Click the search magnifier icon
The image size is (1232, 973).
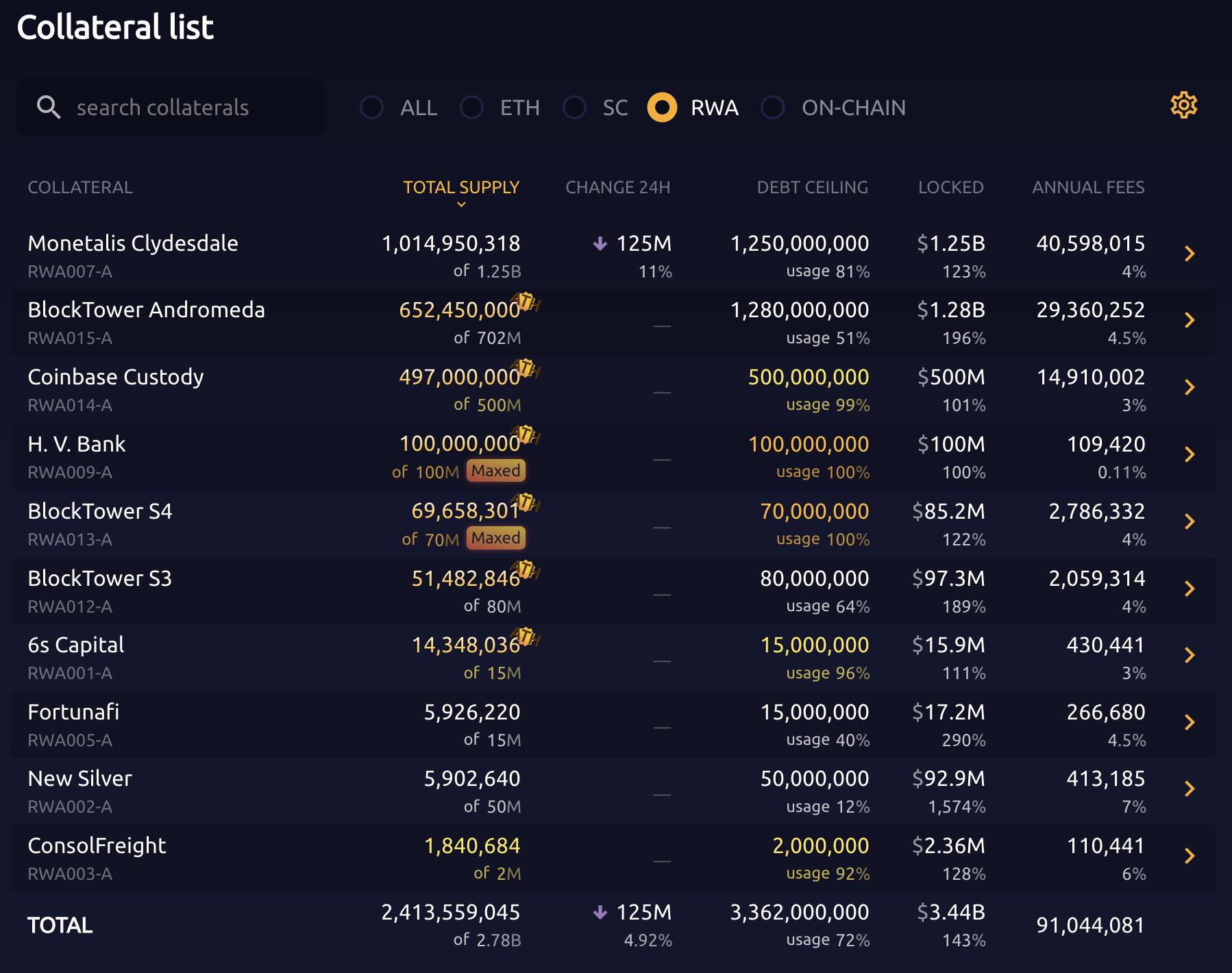tap(48, 107)
